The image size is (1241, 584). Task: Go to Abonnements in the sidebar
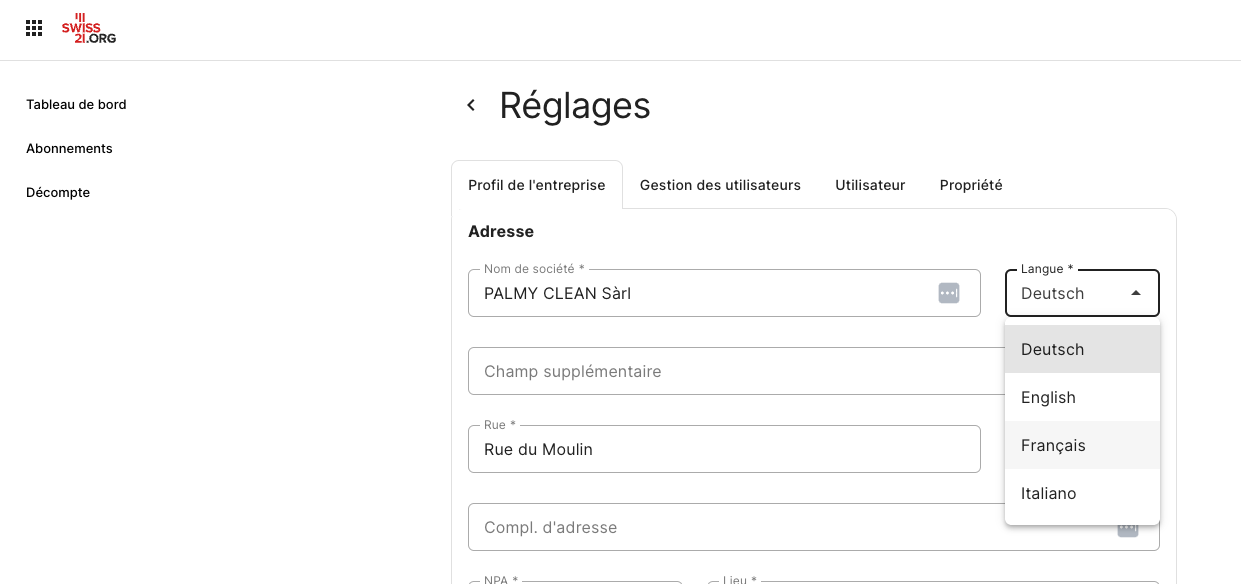coord(69,148)
